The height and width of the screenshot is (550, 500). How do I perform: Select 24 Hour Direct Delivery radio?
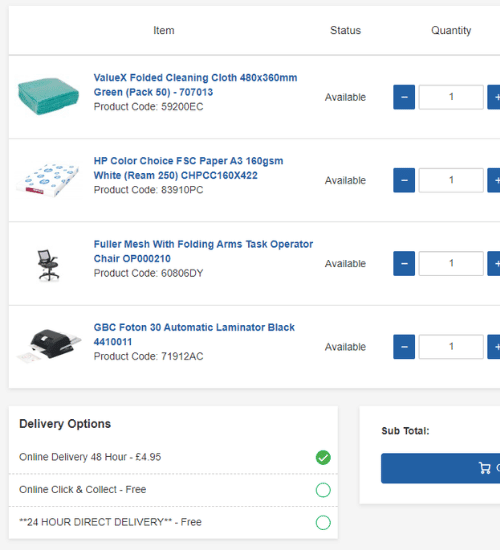323,522
